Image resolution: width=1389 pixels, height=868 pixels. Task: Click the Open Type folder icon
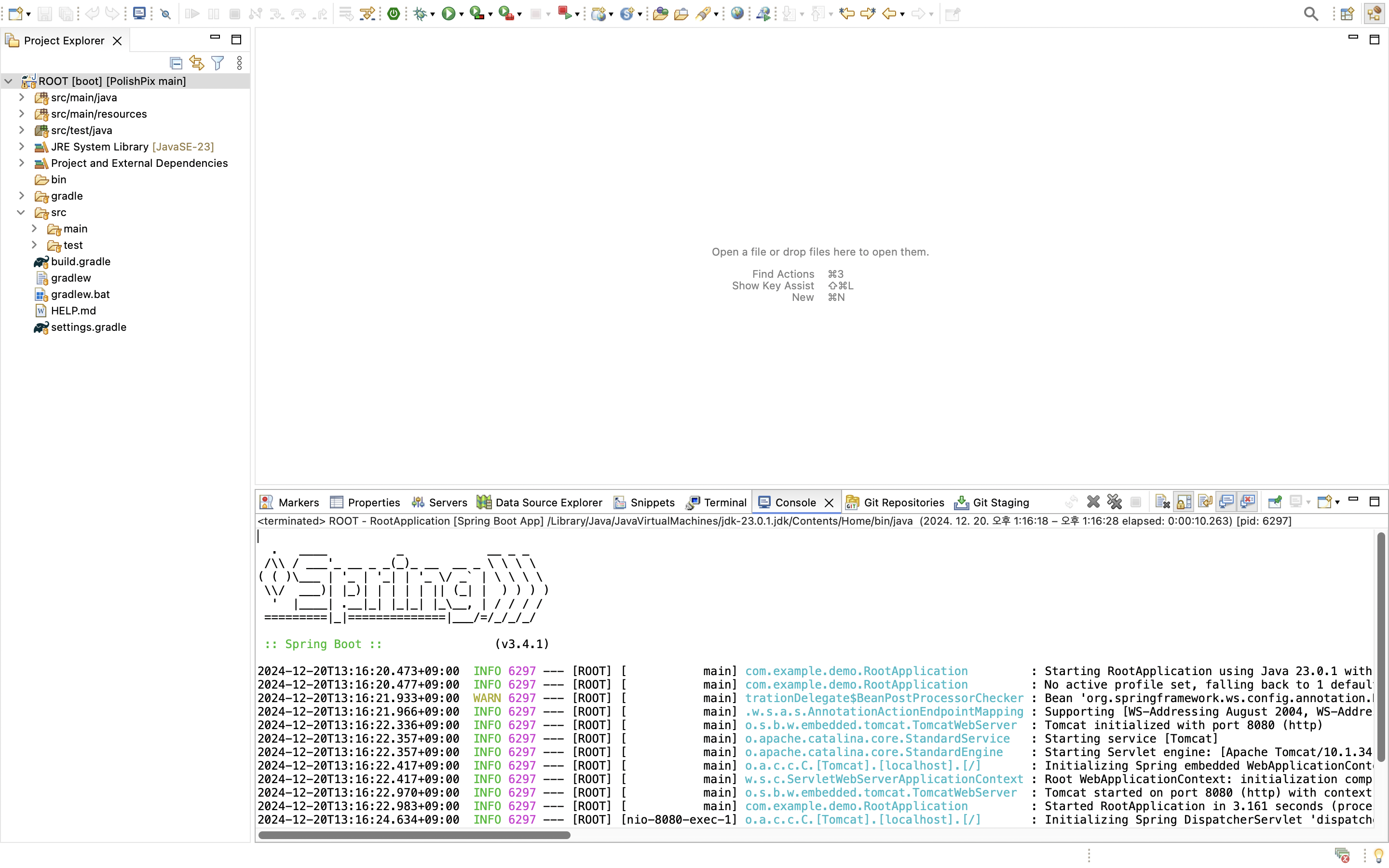click(x=660, y=14)
